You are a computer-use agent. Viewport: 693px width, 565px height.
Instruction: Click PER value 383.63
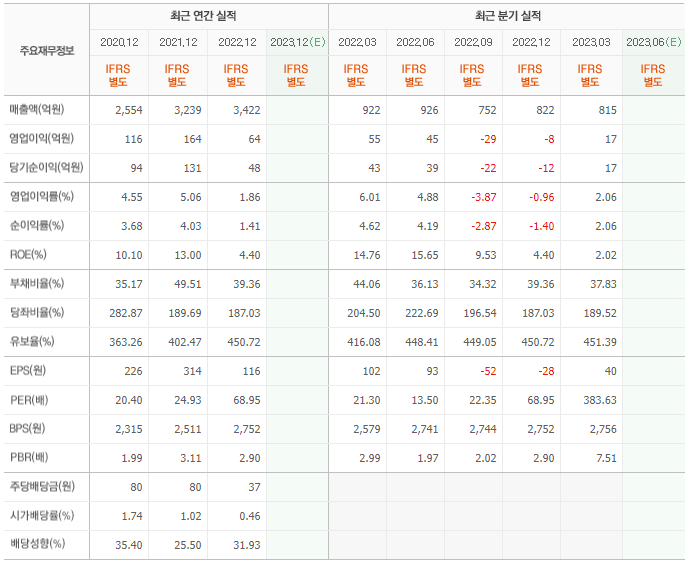click(x=600, y=401)
